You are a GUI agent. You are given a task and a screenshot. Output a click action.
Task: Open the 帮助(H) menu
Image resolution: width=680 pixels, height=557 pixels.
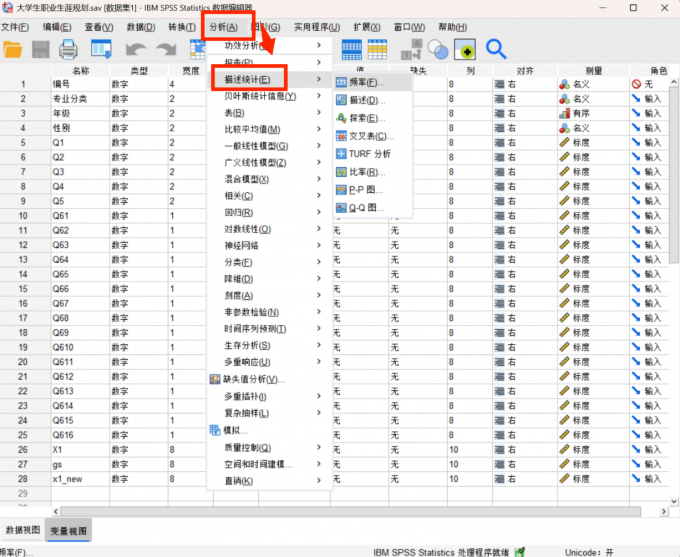click(452, 27)
